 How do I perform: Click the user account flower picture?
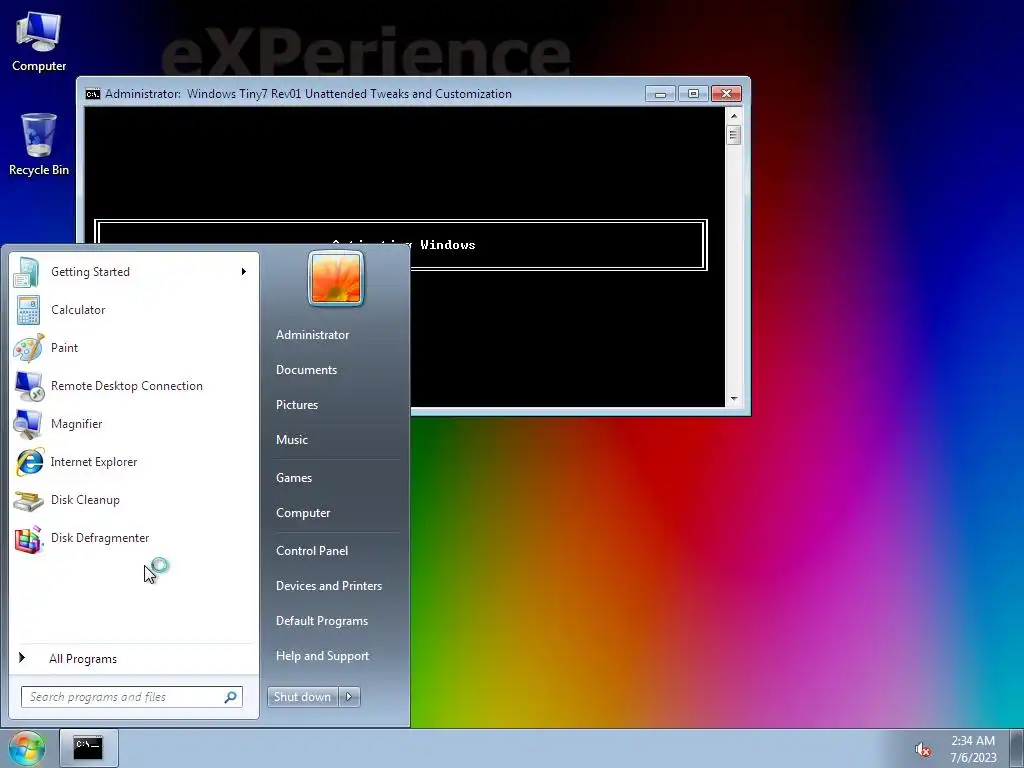click(336, 279)
